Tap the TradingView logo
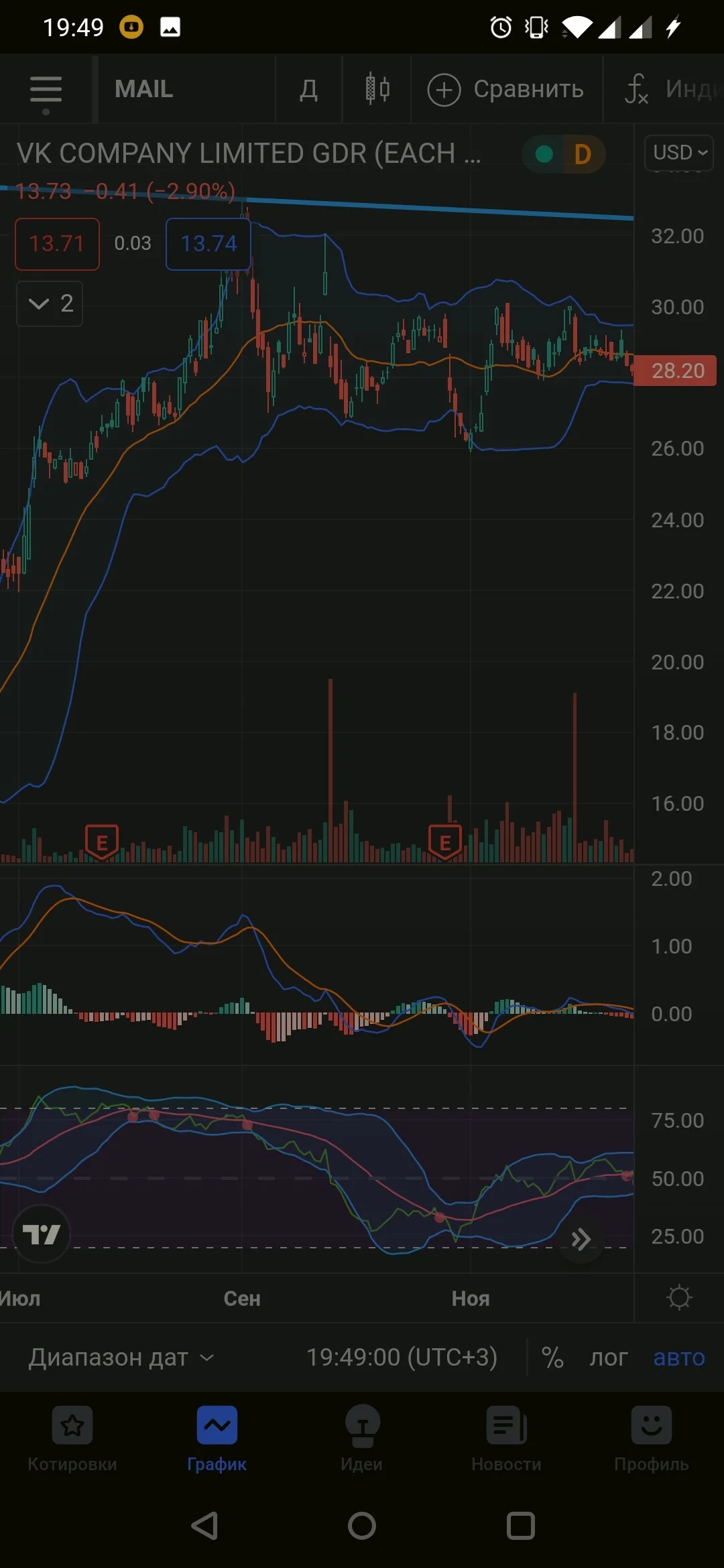Screen dimensions: 724x1568 click(x=42, y=1234)
